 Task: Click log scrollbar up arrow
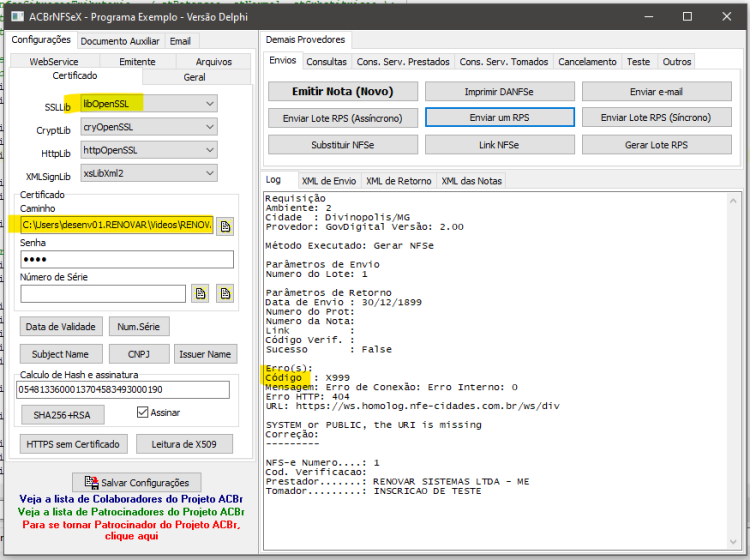(733, 201)
